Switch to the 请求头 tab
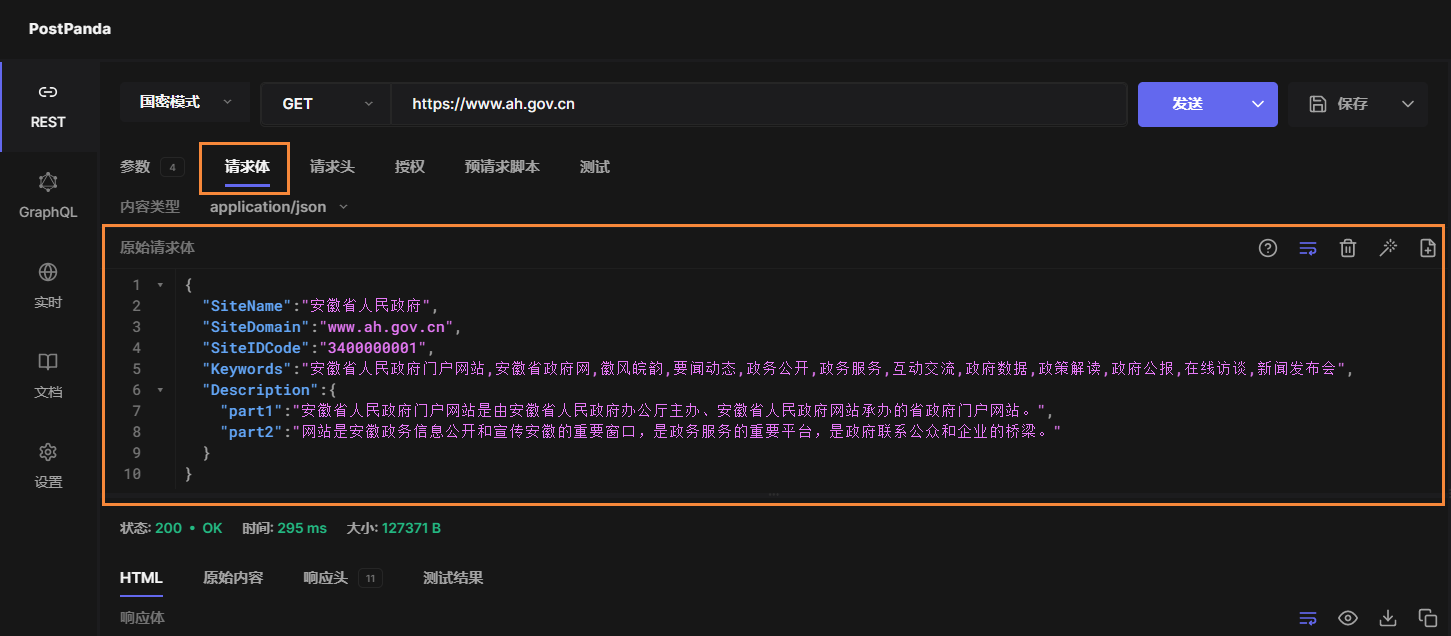 [332, 167]
